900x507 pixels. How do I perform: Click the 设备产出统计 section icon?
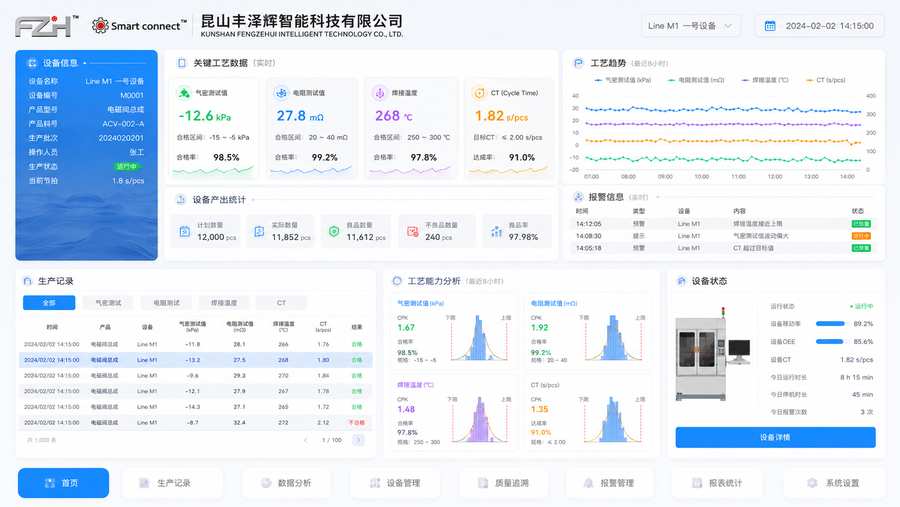181,199
